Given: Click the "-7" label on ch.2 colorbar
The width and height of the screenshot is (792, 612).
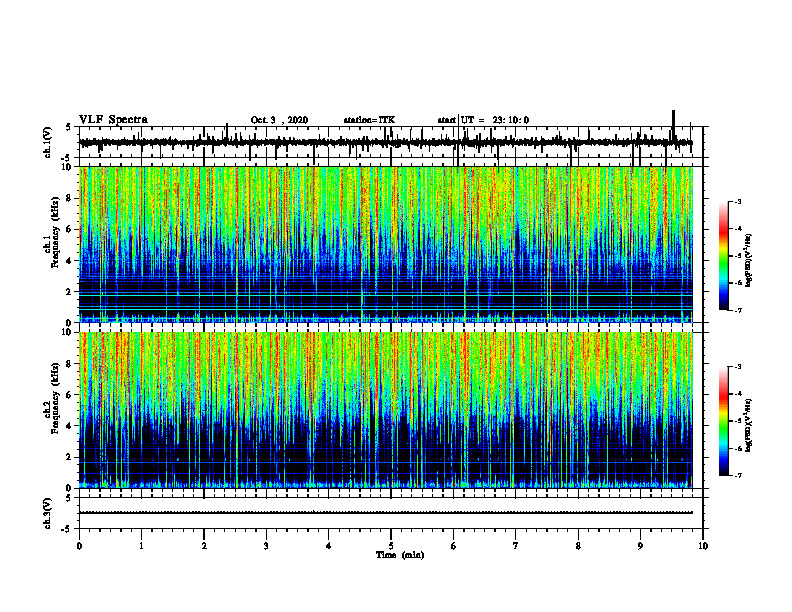Looking at the screenshot, I should (x=738, y=475).
